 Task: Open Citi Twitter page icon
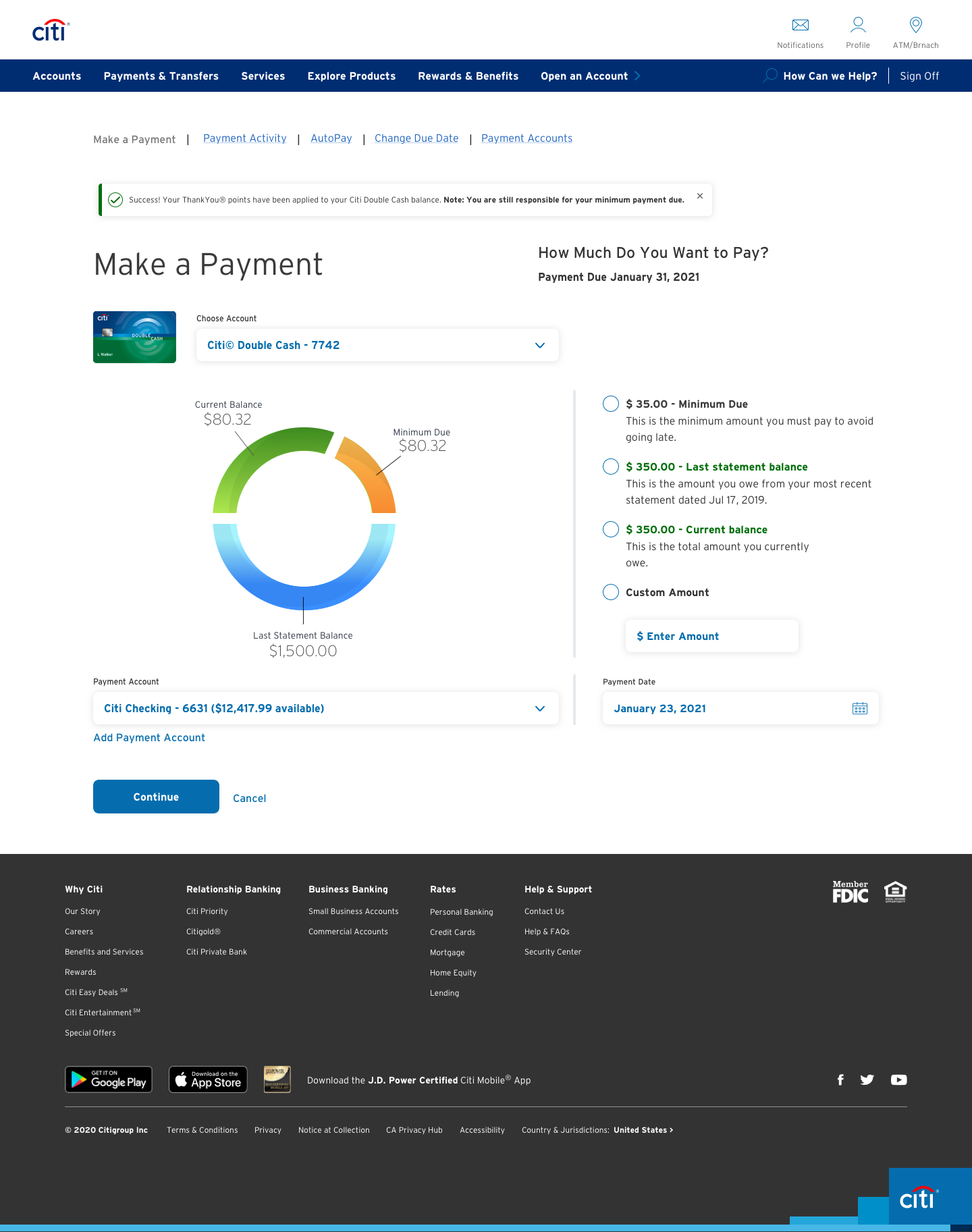point(867,1079)
